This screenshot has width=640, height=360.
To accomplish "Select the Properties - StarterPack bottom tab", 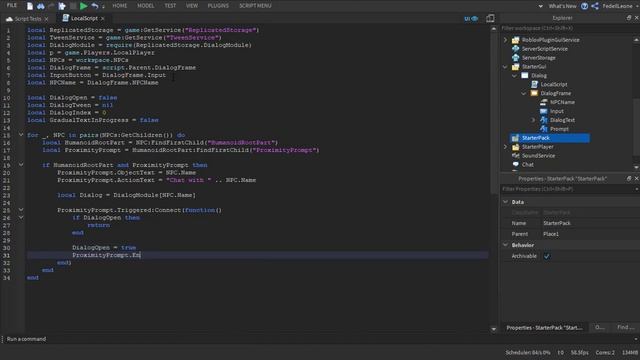I will (x=544, y=328).
